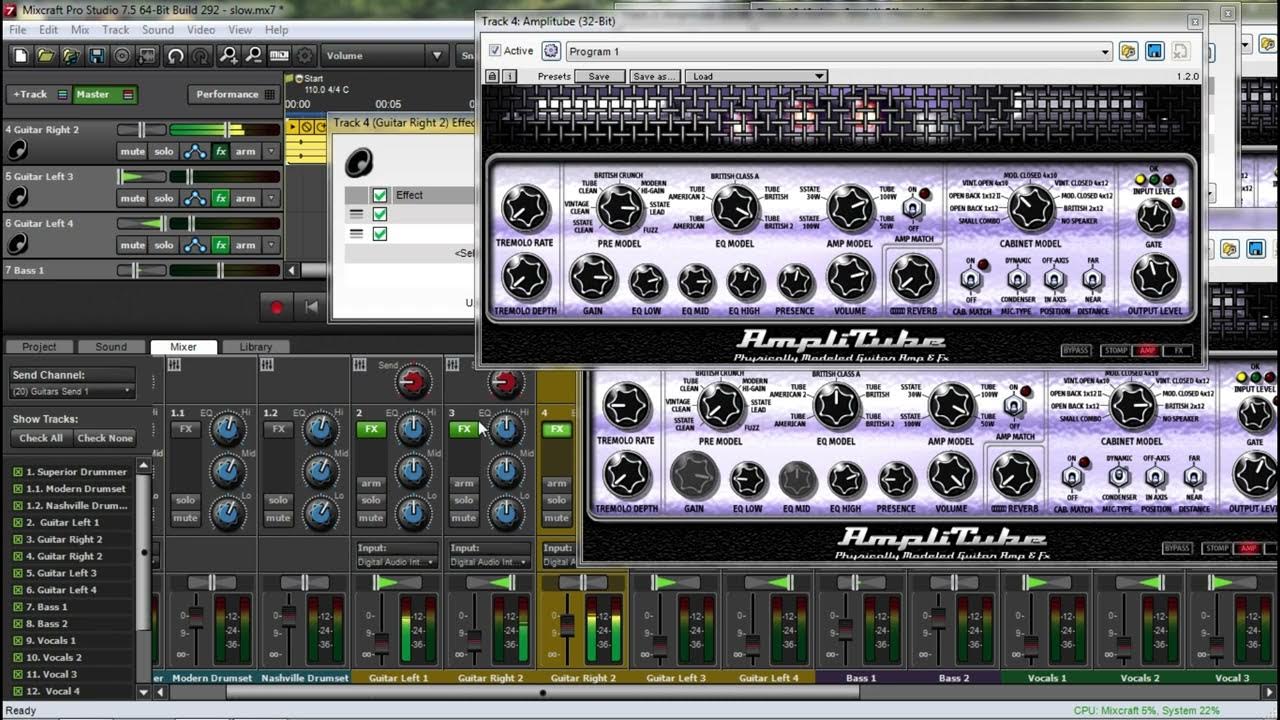Click the Amplitube save preset disk icon
Image resolution: width=1280 pixels, height=720 pixels.
tap(1154, 51)
